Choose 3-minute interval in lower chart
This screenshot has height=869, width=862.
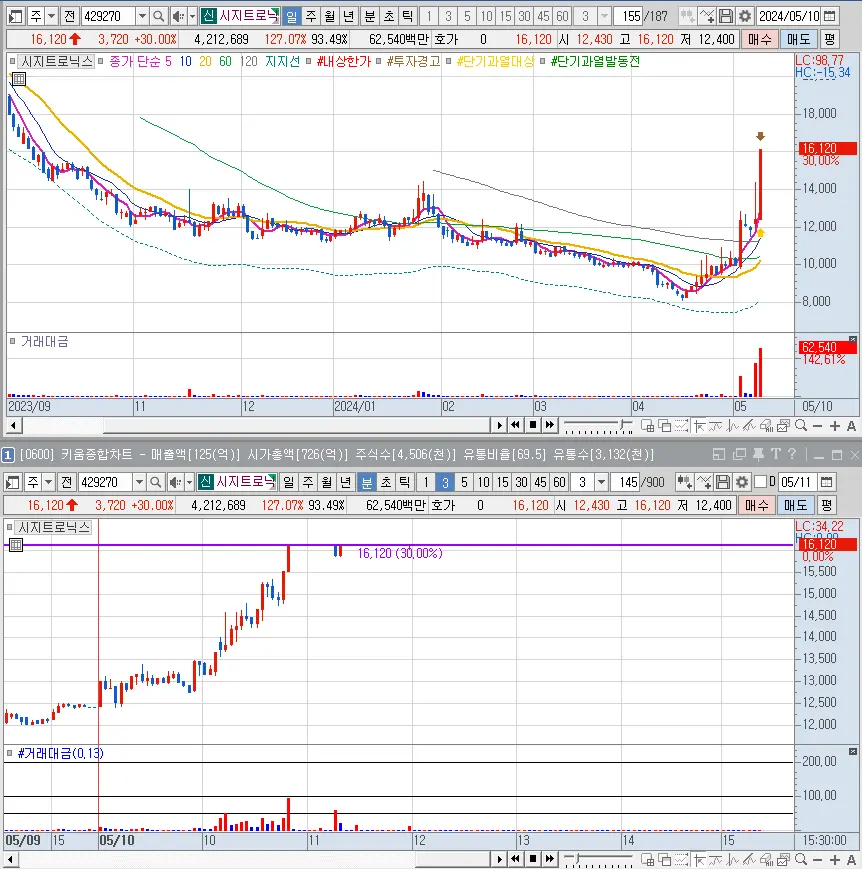(x=445, y=482)
